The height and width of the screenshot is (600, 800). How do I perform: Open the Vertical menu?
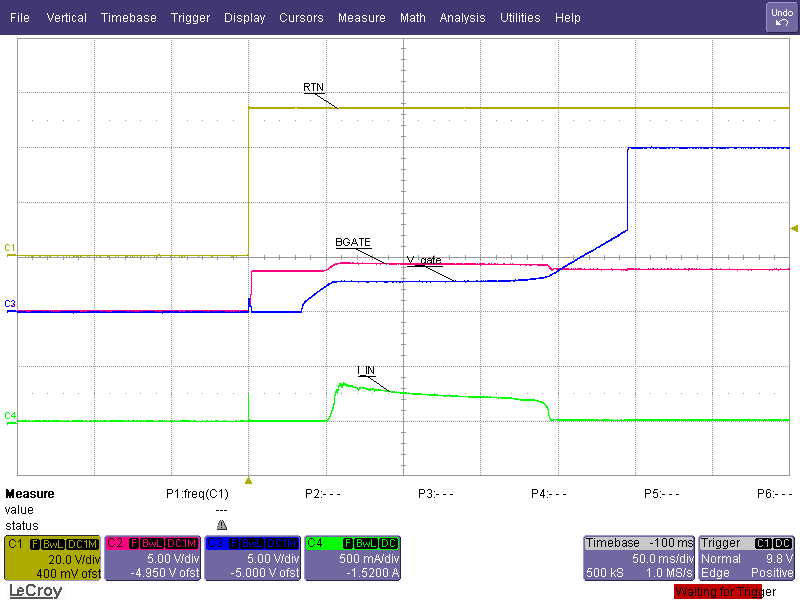(x=66, y=18)
